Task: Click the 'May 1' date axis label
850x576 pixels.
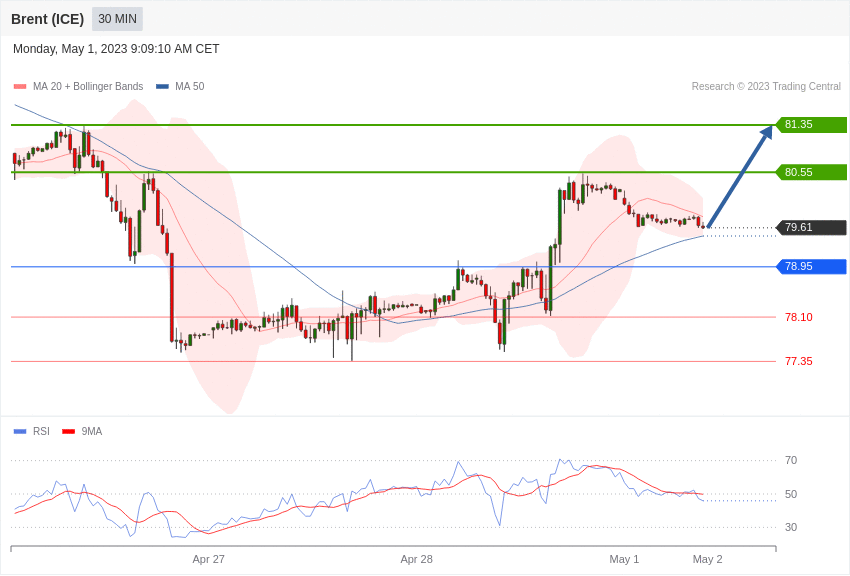Action: click(624, 559)
